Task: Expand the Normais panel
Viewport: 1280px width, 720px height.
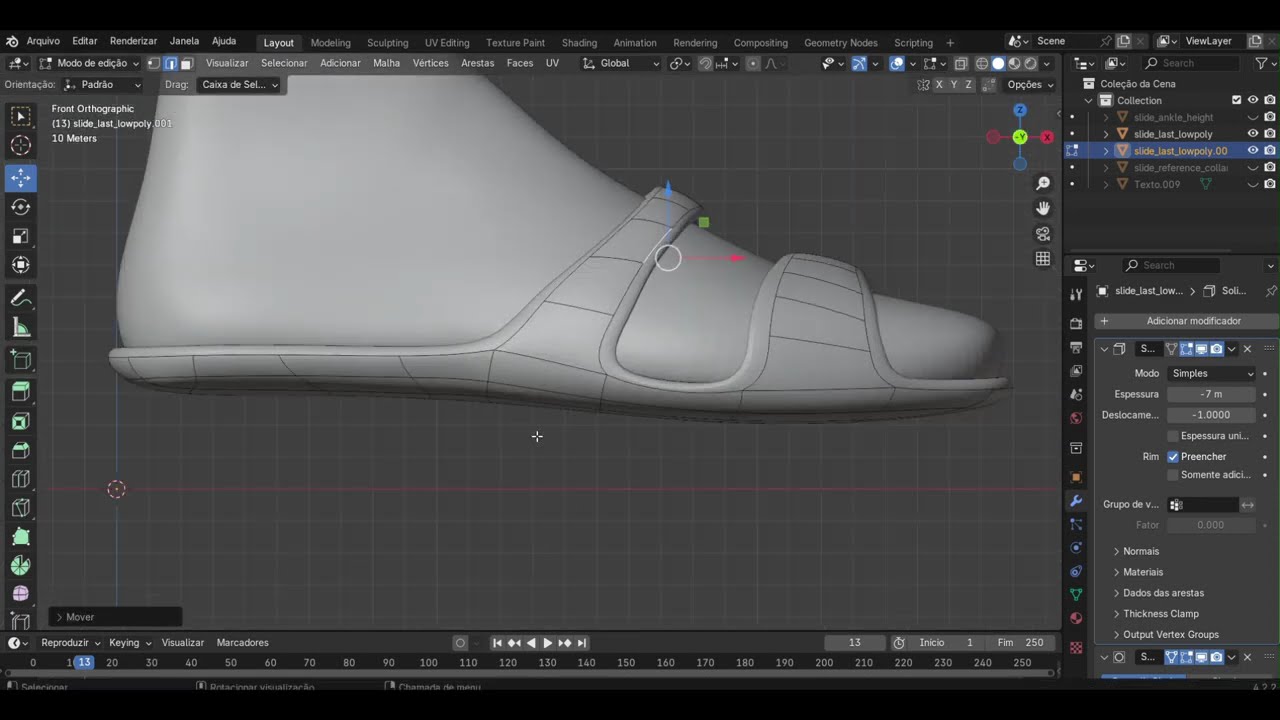Action: click(x=1141, y=551)
